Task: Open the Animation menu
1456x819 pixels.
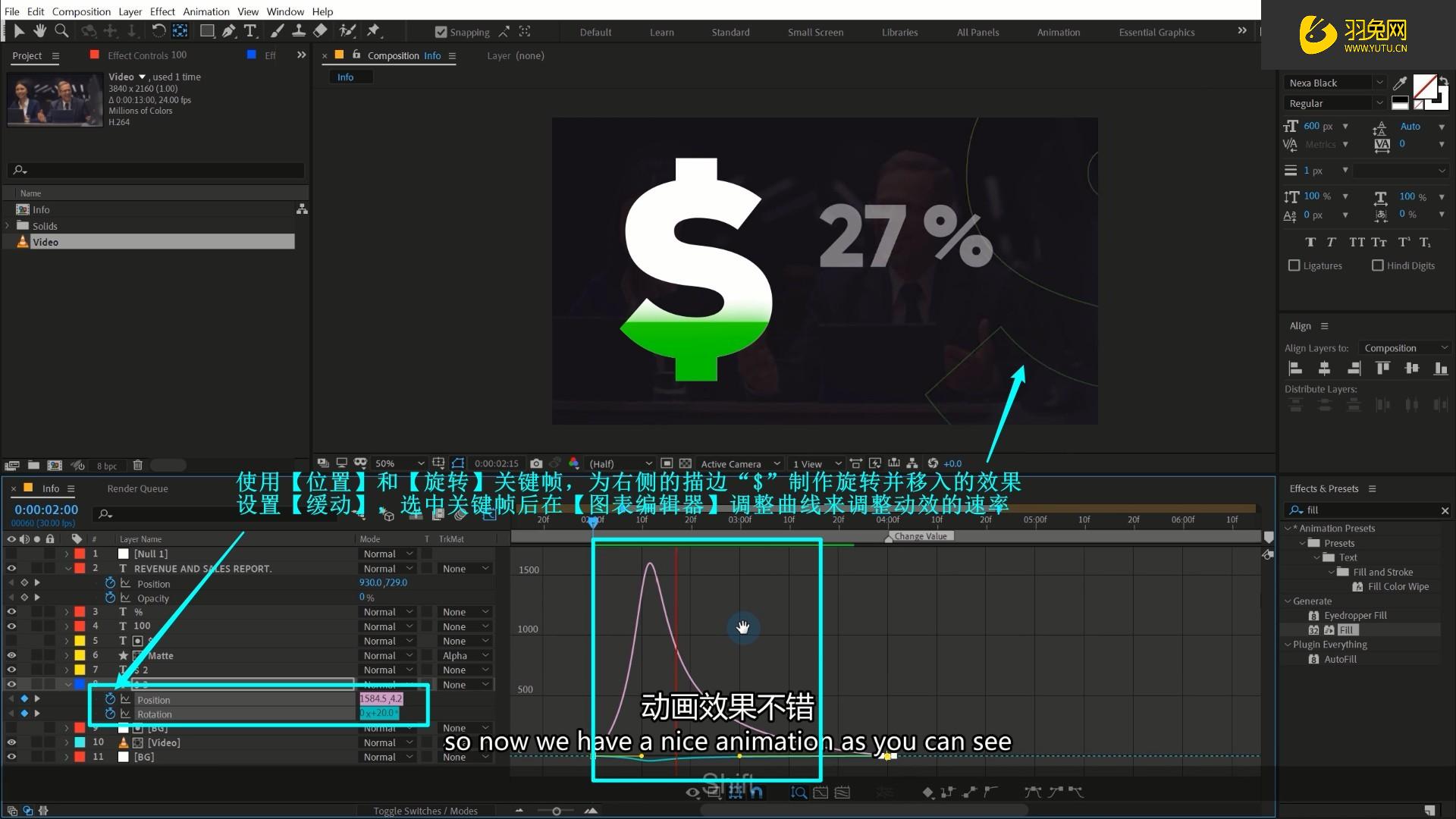Action: 206,11
